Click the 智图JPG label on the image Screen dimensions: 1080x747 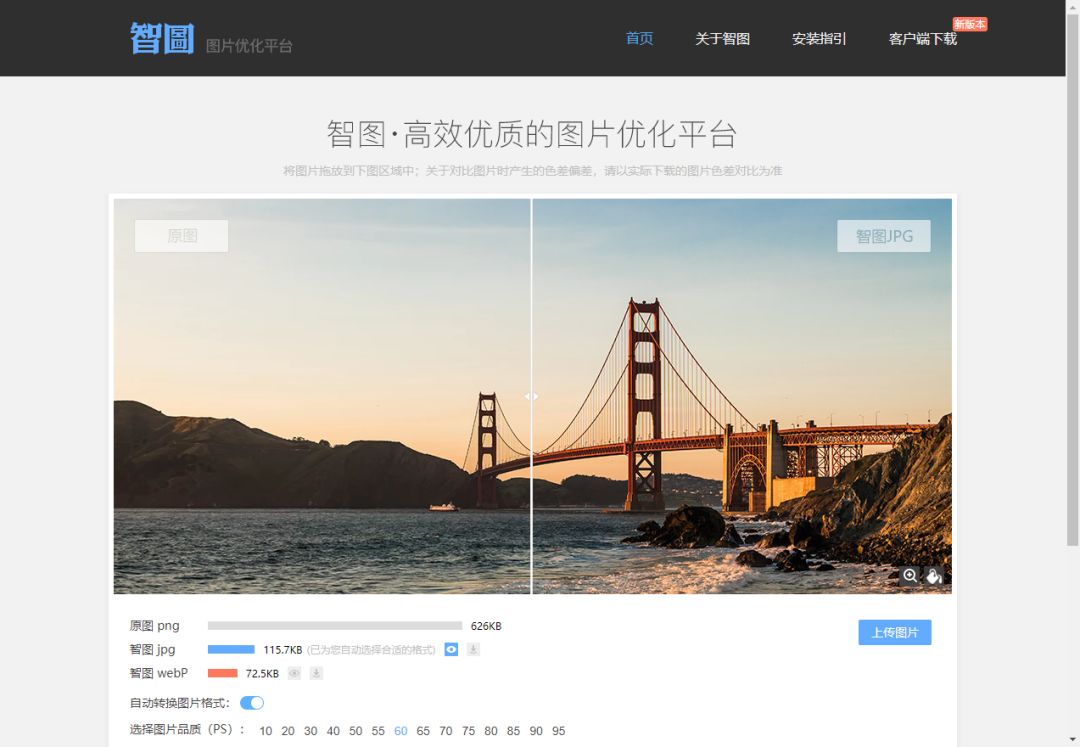[x=883, y=236]
